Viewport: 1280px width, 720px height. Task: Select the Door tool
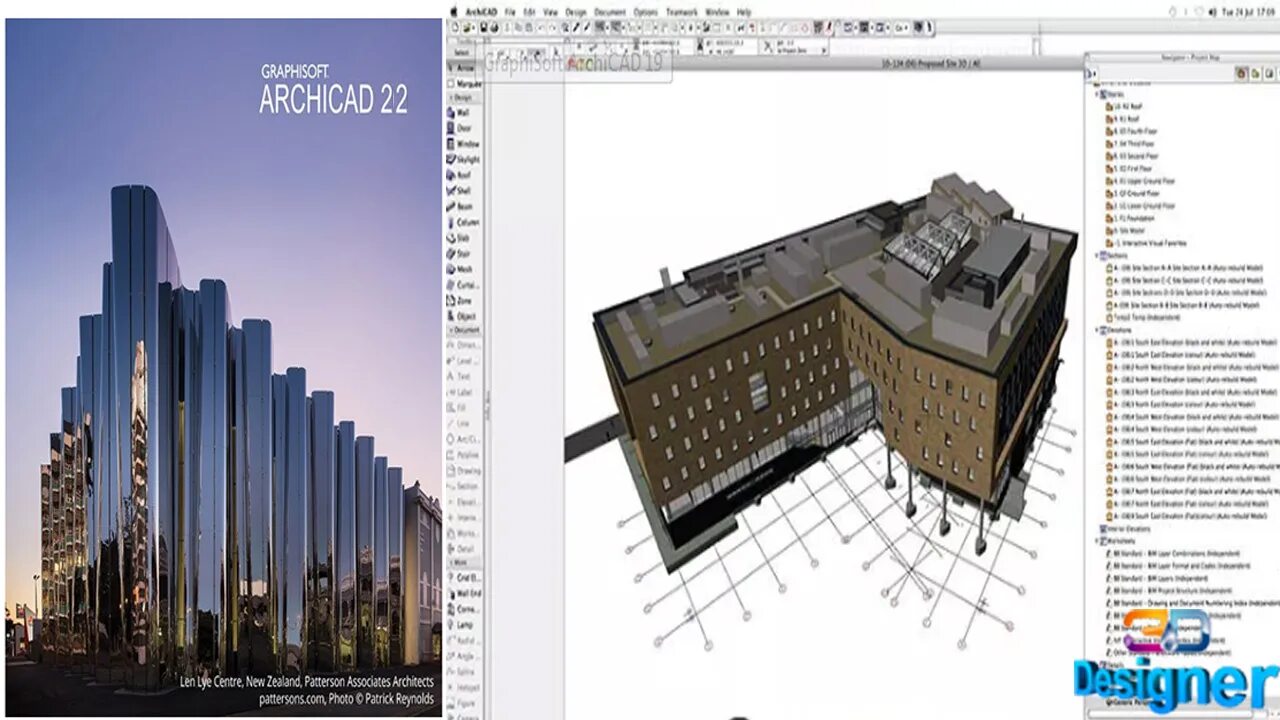click(465, 128)
